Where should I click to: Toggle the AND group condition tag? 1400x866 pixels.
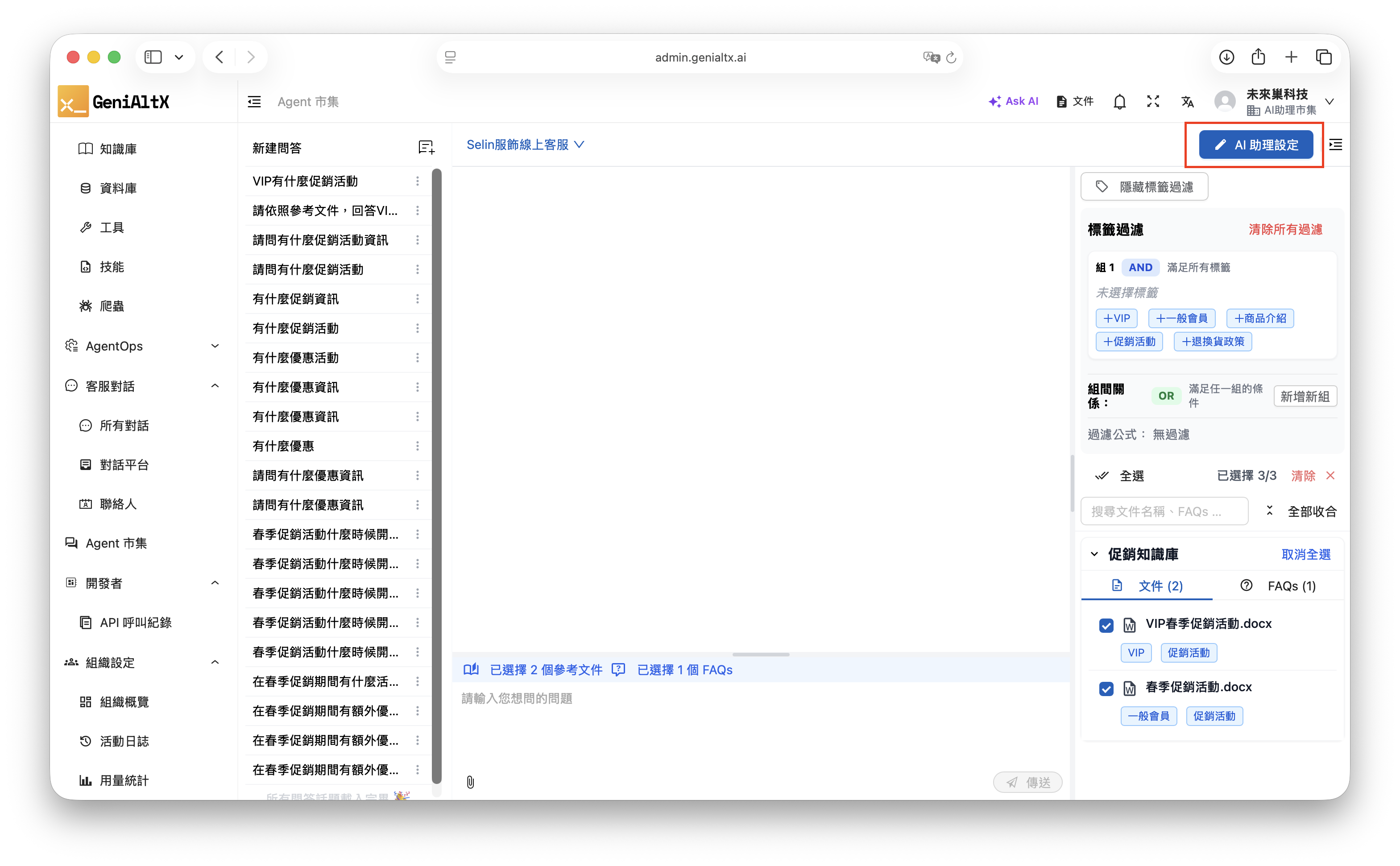[x=1140, y=268]
